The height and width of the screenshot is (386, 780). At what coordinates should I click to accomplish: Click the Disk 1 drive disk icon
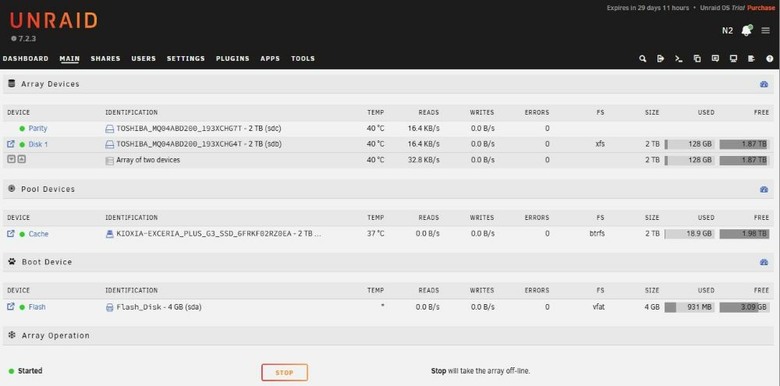pyautogui.click(x=109, y=144)
